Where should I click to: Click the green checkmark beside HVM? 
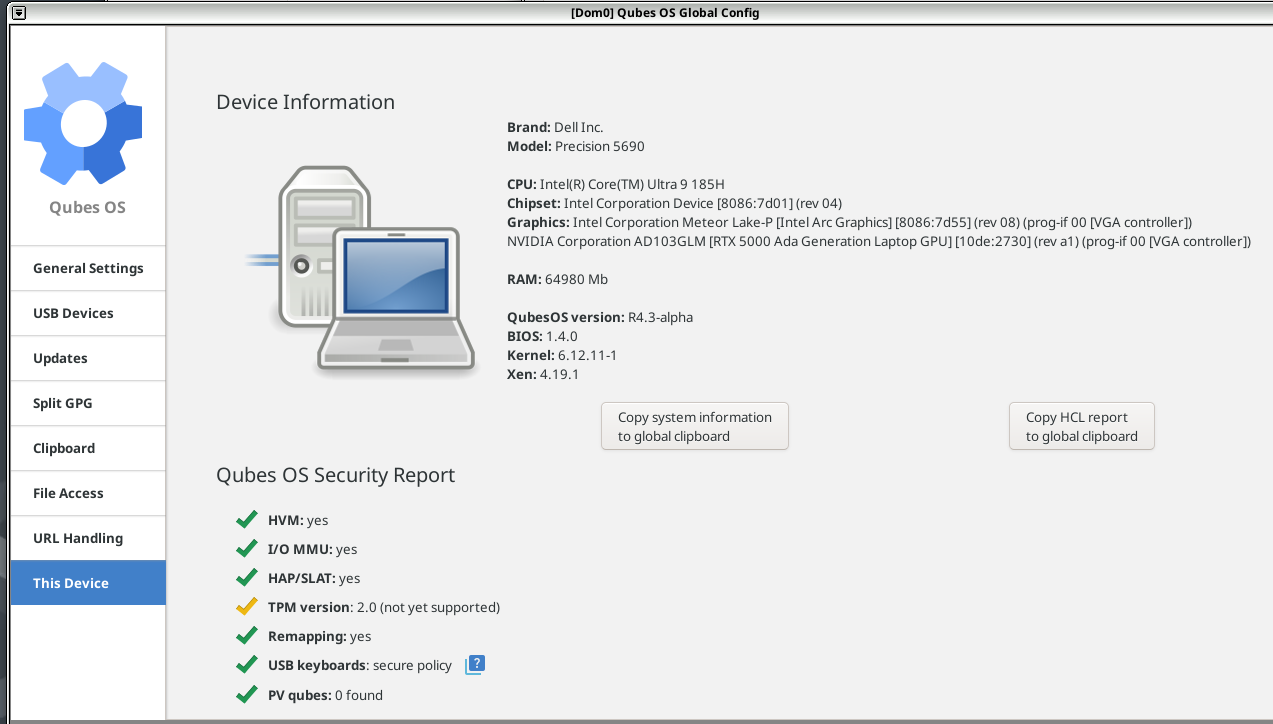pyautogui.click(x=246, y=520)
